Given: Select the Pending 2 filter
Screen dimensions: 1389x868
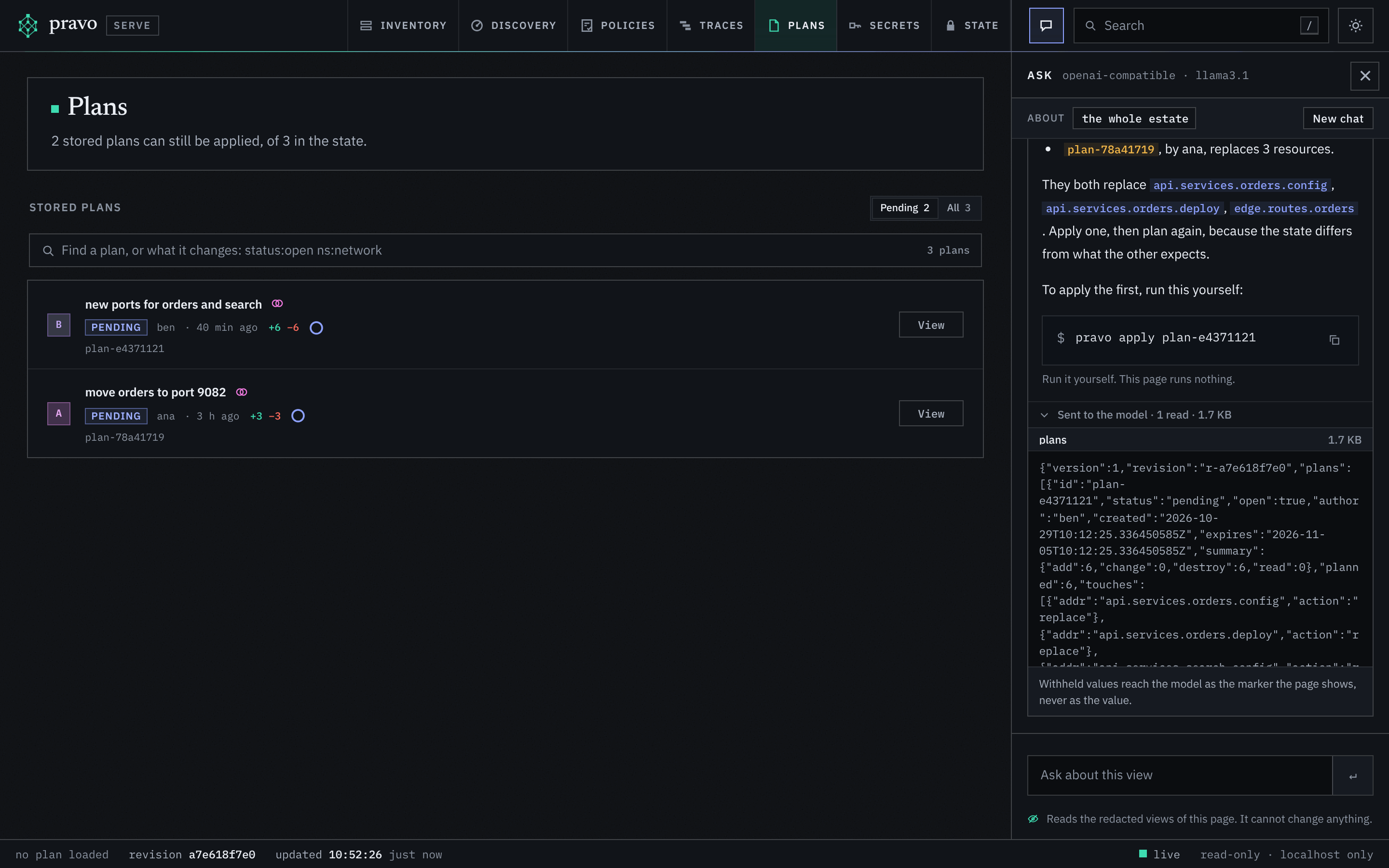Looking at the screenshot, I should click(905, 208).
